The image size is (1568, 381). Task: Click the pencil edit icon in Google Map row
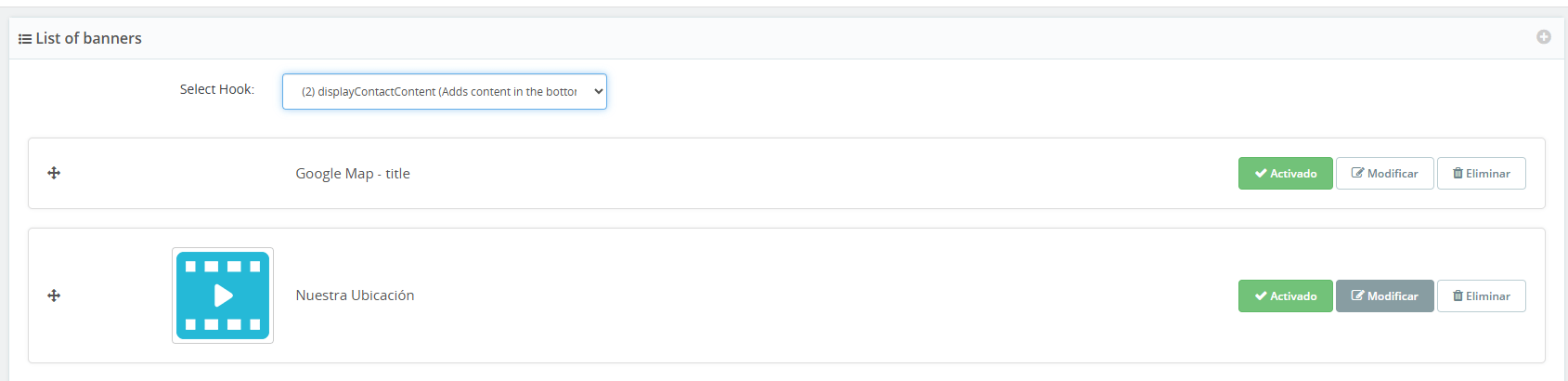pos(1357,174)
